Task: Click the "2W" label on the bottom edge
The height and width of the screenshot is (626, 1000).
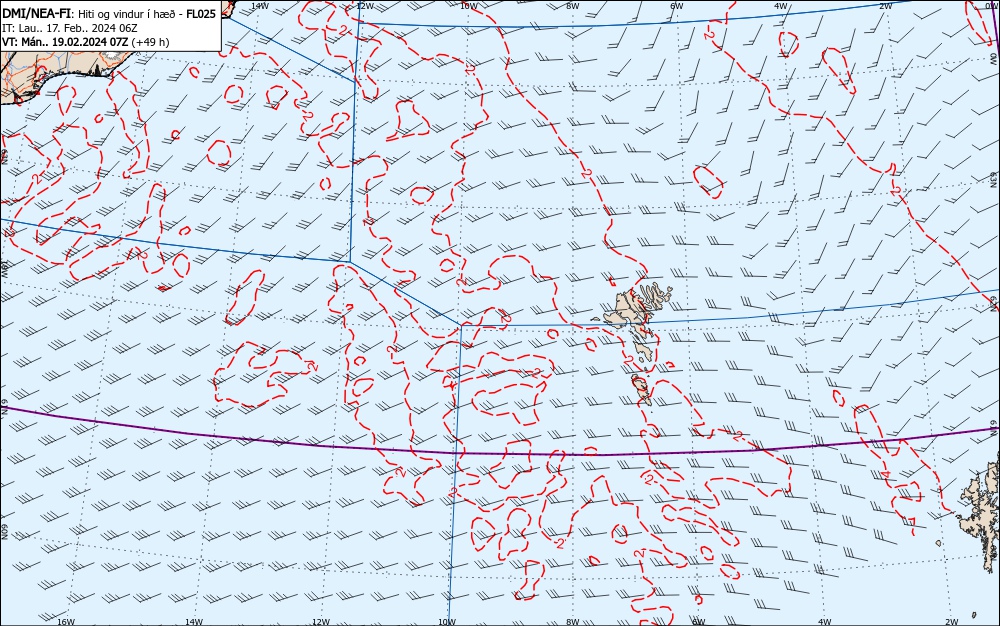Action: pyautogui.click(x=952, y=622)
